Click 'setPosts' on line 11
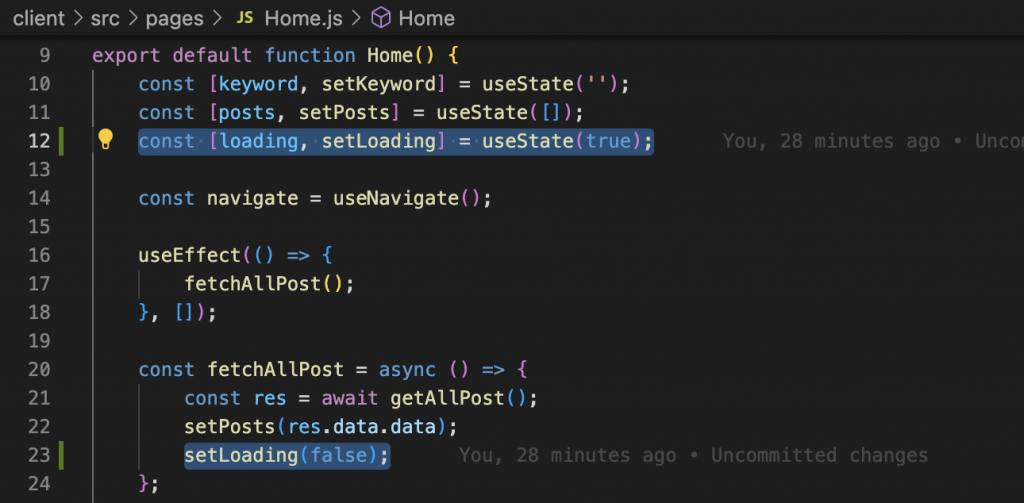Screen dimensions: 1024x503 (344, 112)
